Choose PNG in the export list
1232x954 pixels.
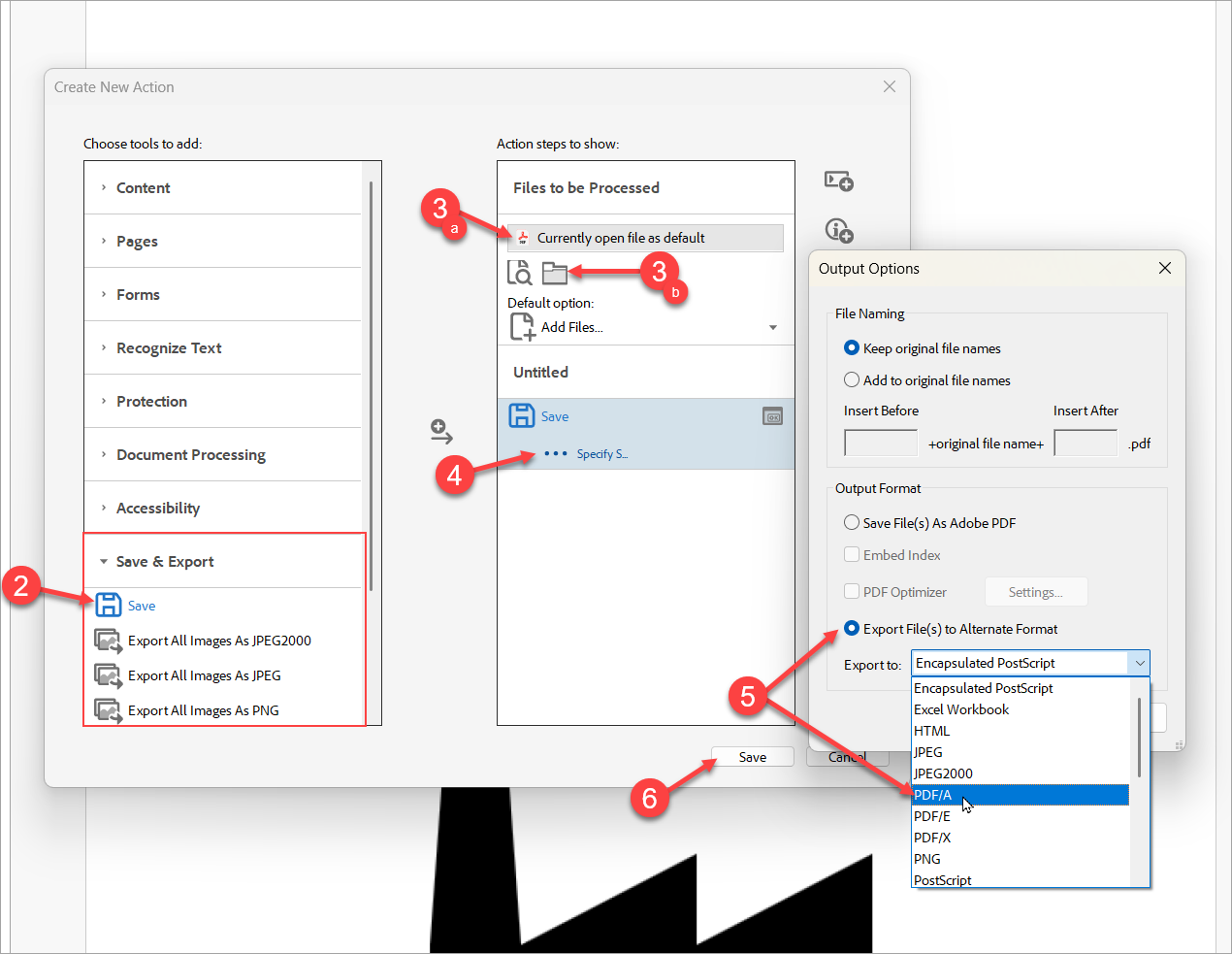(x=1021, y=859)
